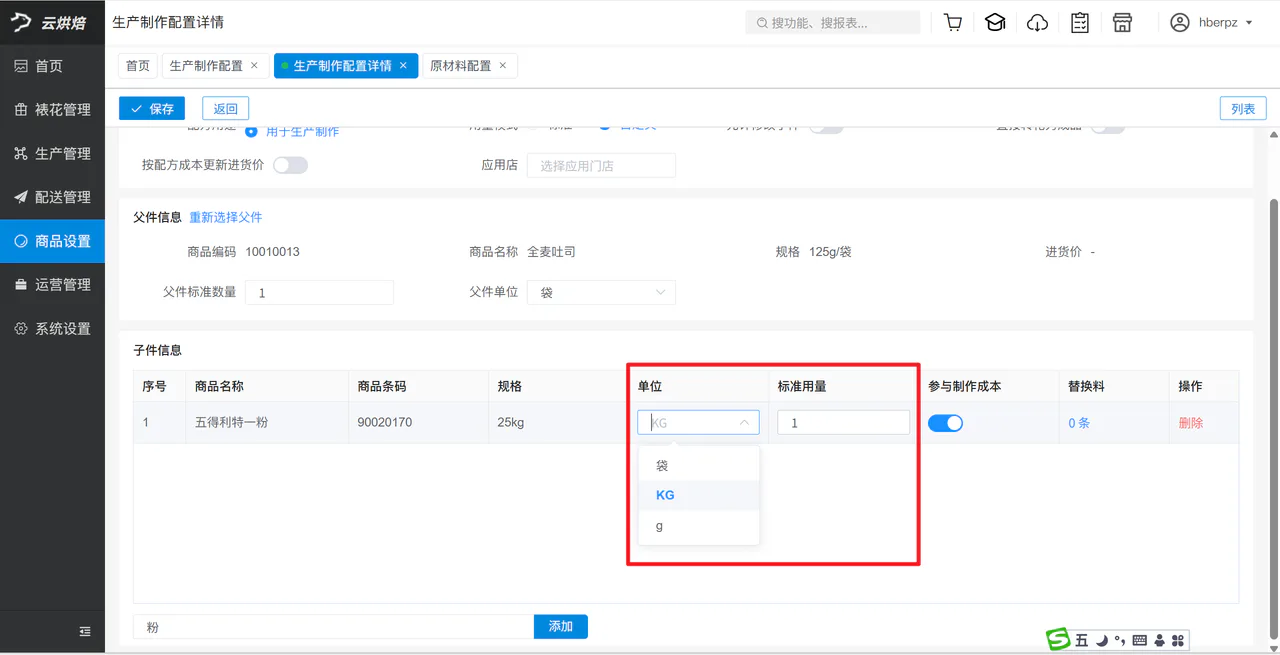Click the 重新选择父件 link

pyautogui.click(x=226, y=217)
